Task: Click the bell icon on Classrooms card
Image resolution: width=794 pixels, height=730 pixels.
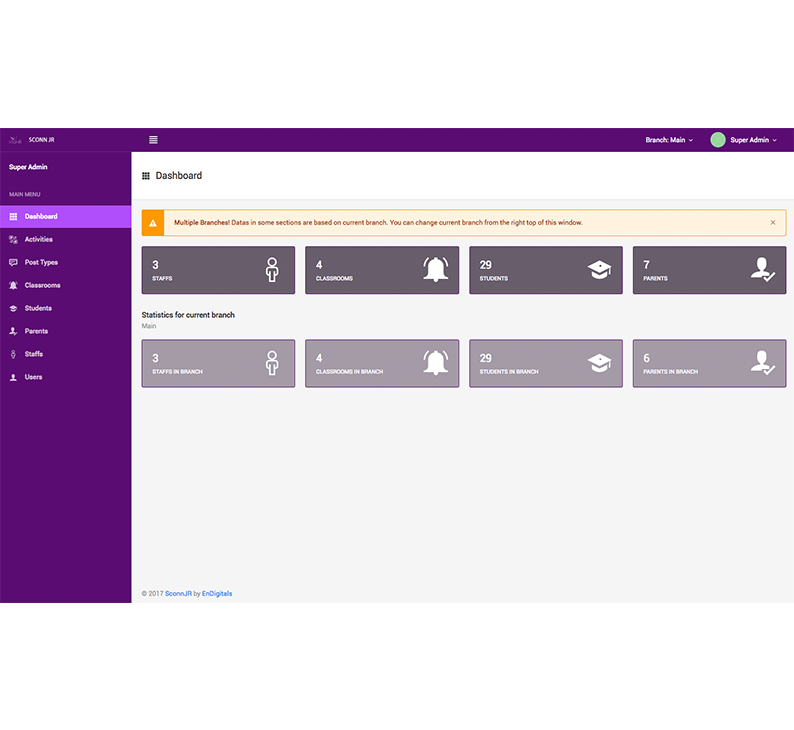Action: 436,270
